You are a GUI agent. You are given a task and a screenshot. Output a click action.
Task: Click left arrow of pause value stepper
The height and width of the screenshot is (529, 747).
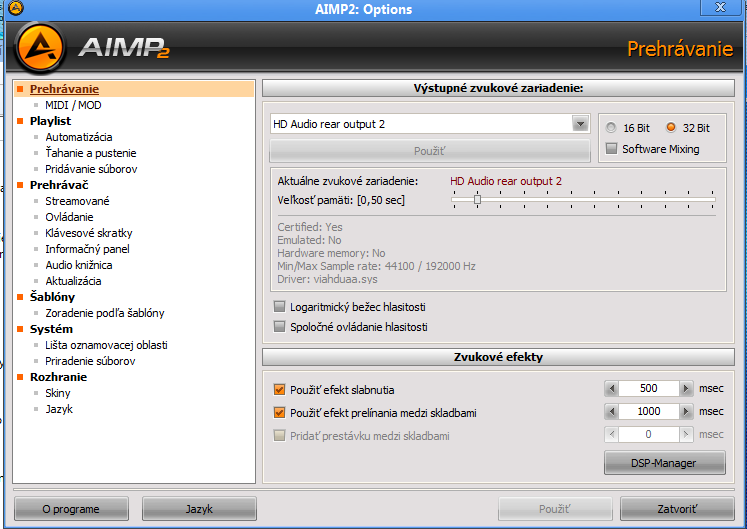pyautogui.click(x=612, y=434)
